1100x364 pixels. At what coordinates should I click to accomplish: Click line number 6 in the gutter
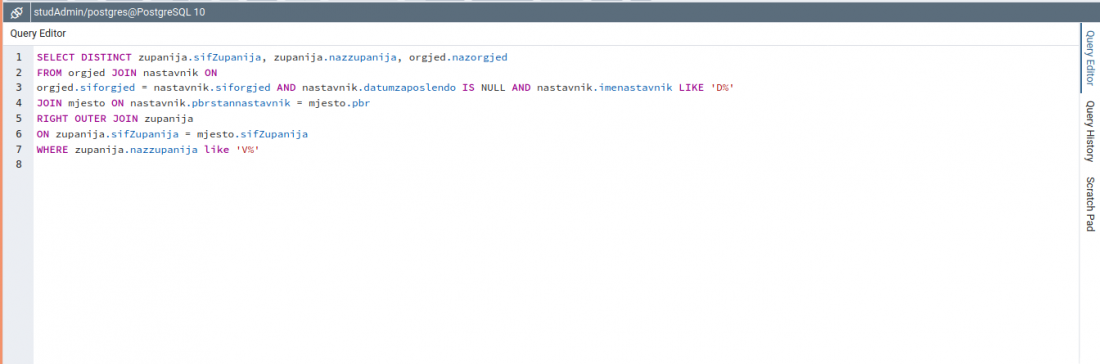coord(19,134)
